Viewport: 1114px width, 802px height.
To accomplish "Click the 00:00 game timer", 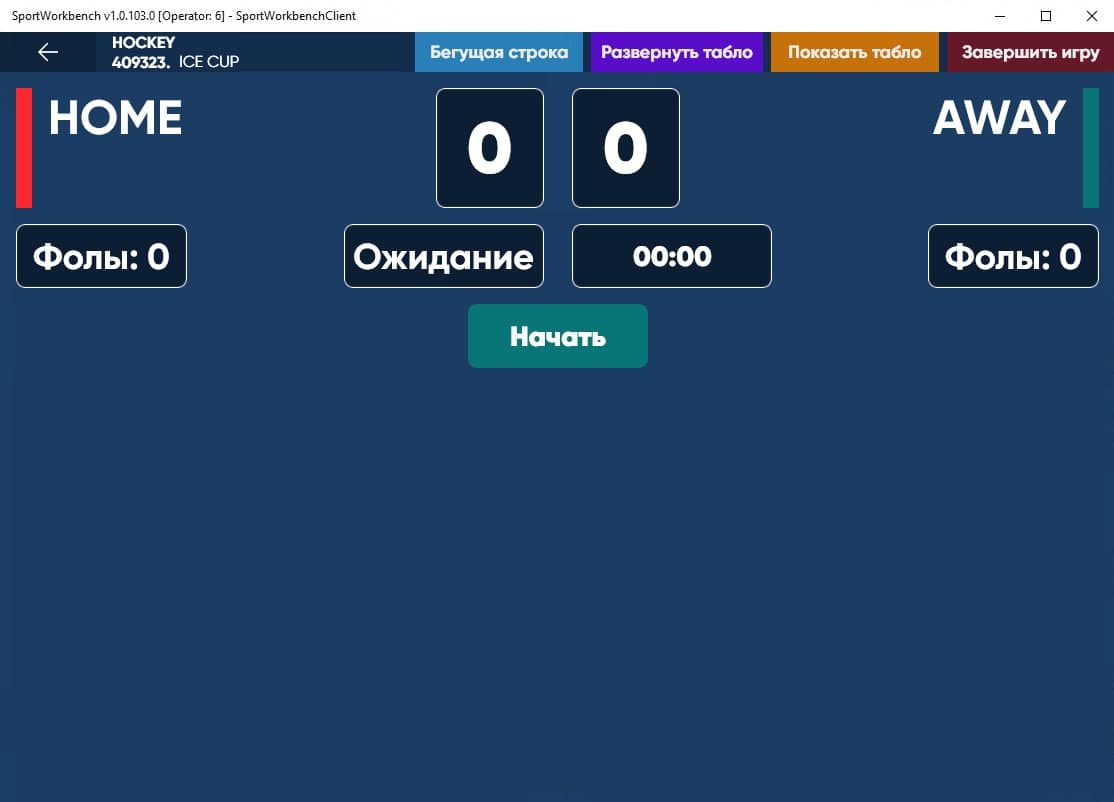I will coord(671,256).
